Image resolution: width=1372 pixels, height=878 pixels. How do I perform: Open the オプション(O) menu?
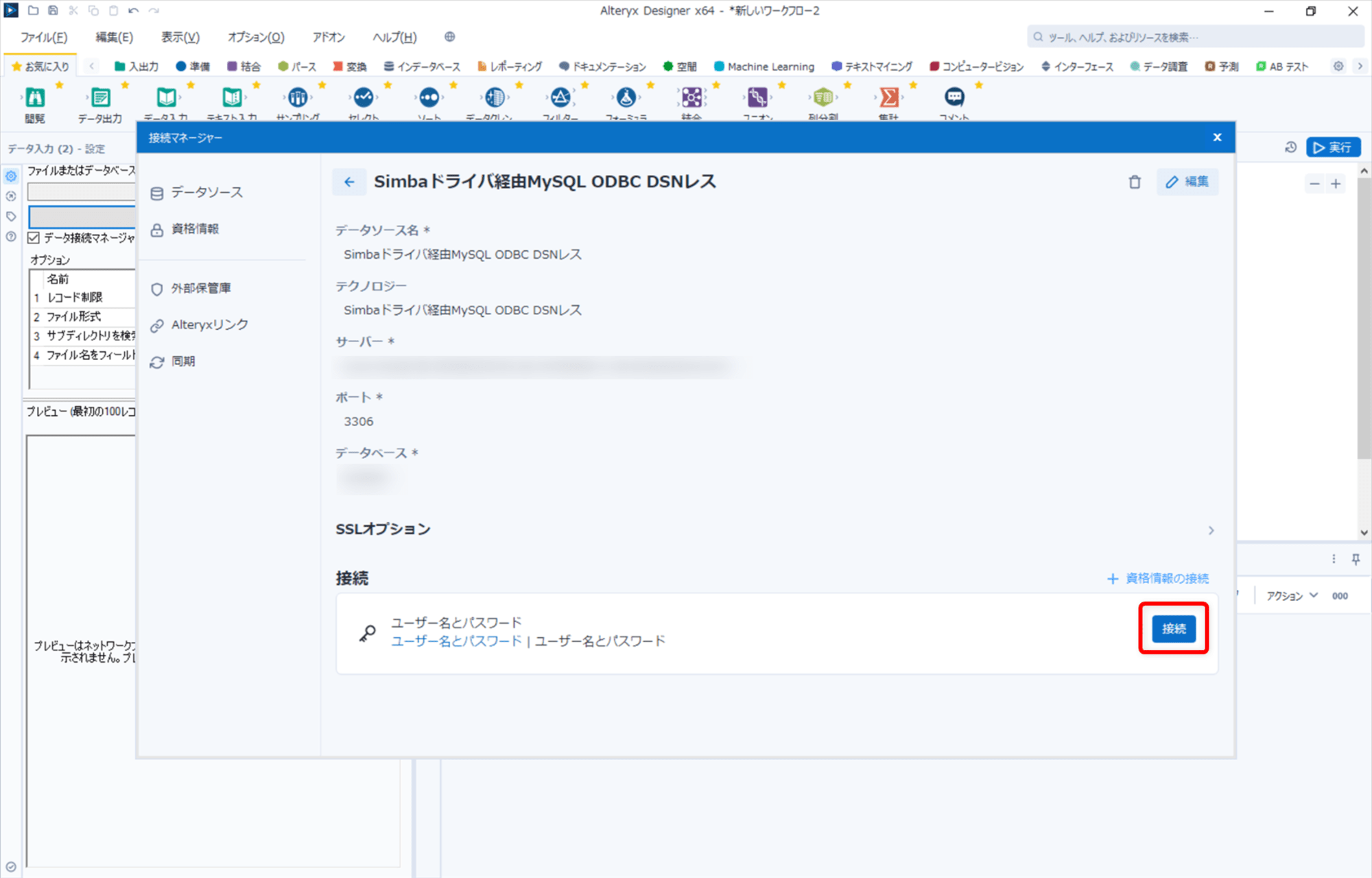[256, 37]
